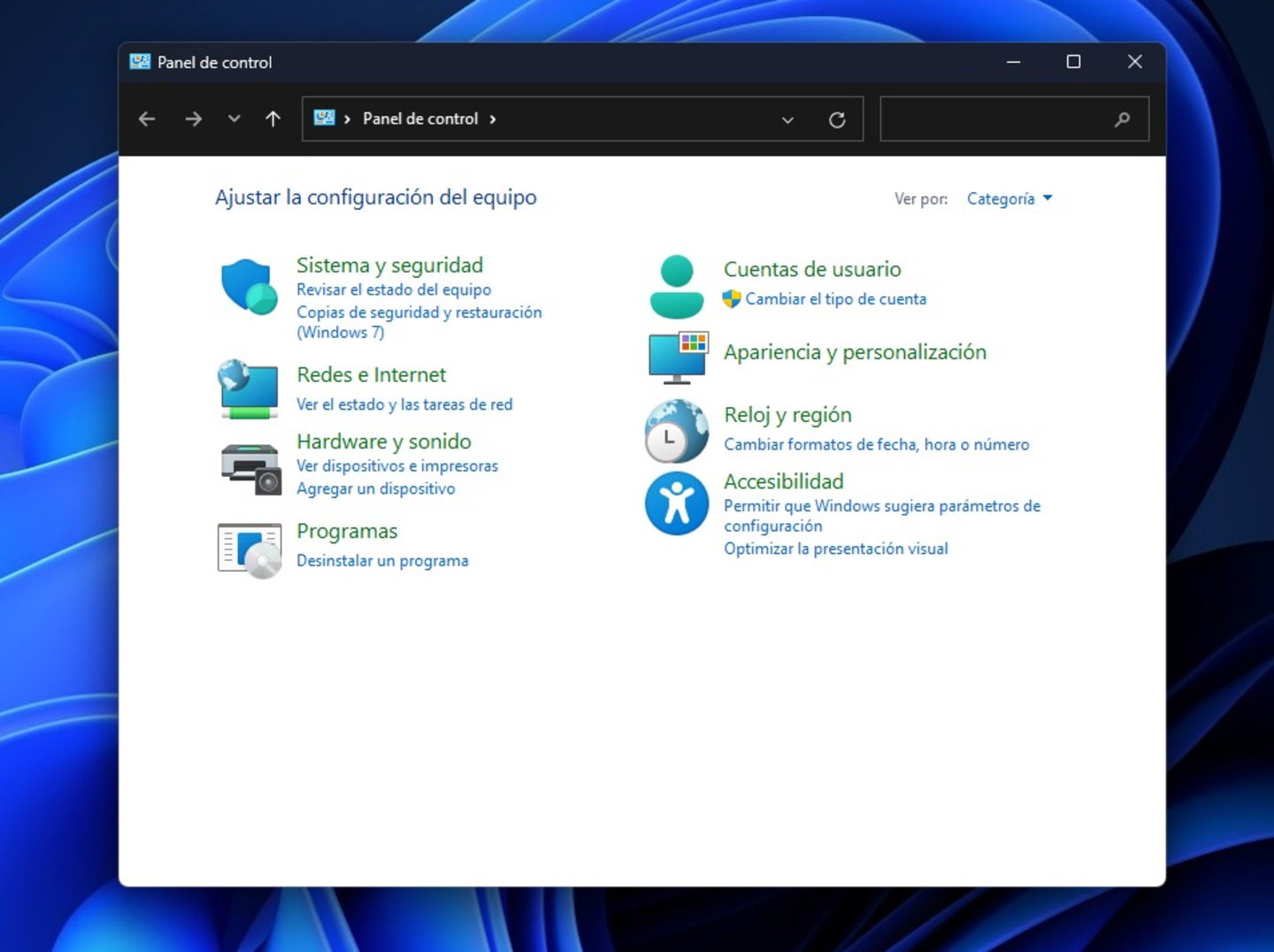Open Sistema y seguridad category
1274x952 pixels.
pyautogui.click(x=389, y=265)
